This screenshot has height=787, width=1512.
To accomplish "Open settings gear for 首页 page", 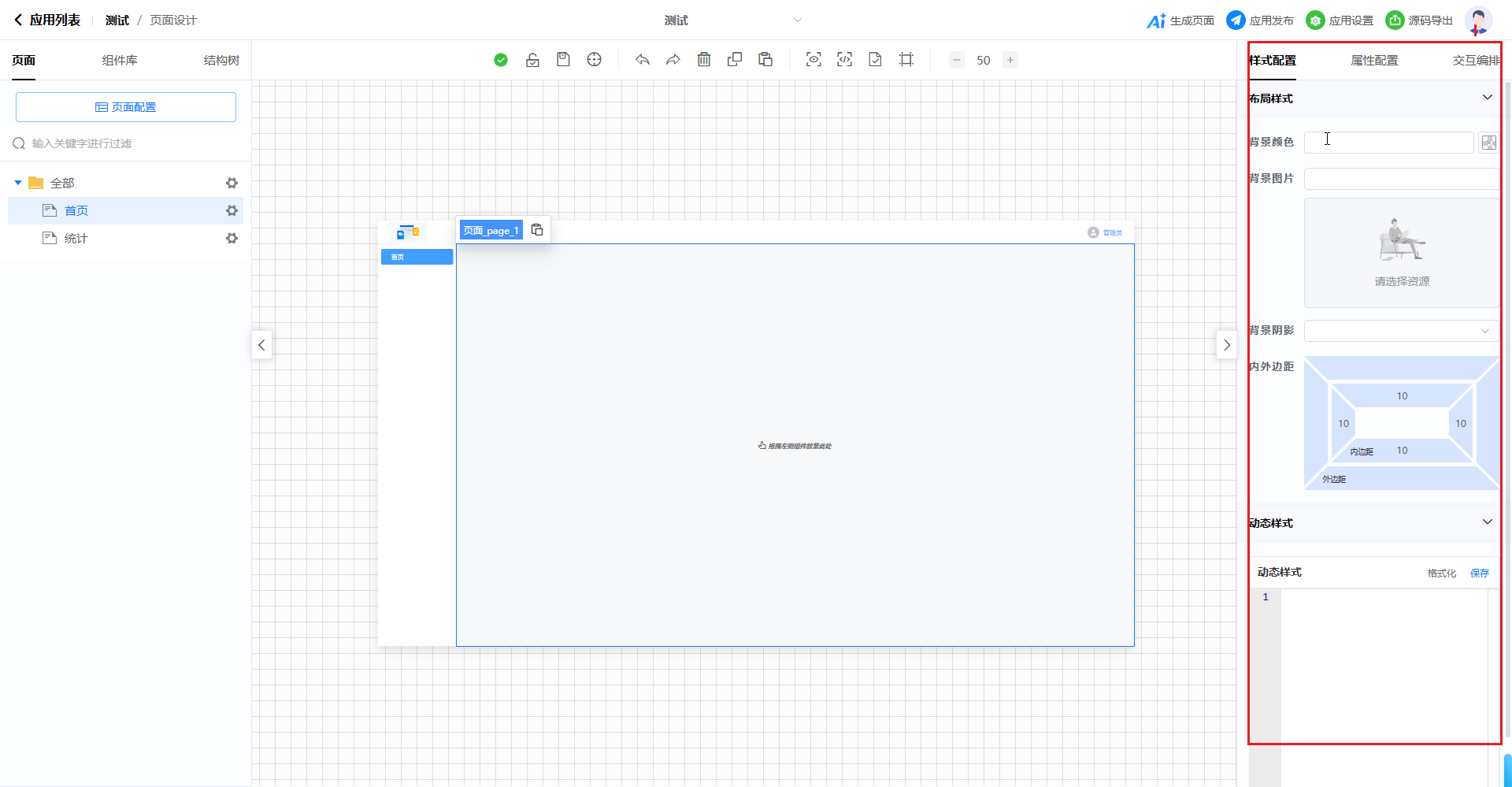I will [x=232, y=211].
